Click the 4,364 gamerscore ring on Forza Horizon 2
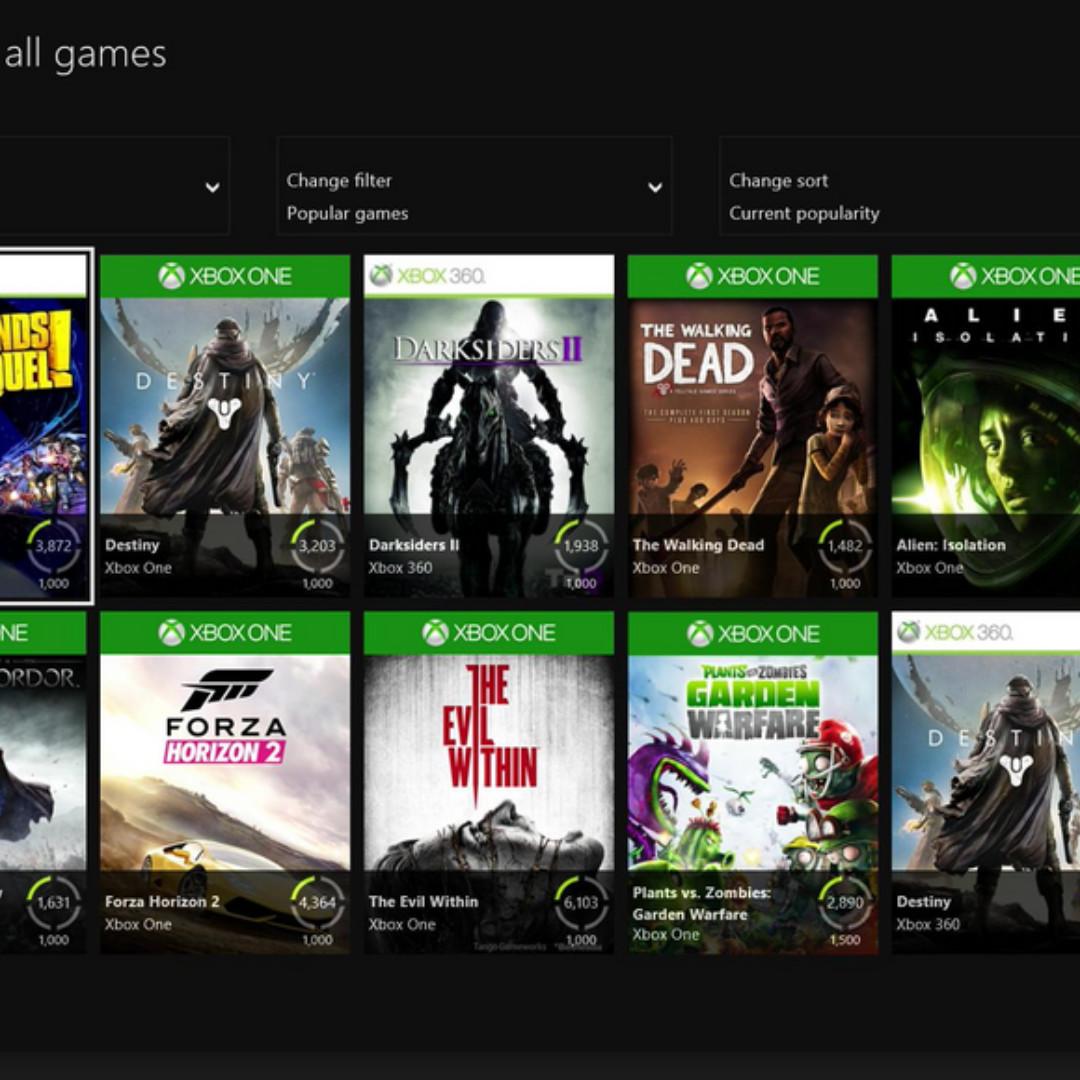Image resolution: width=1080 pixels, height=1080 pixels. click(x=318, y=903)
